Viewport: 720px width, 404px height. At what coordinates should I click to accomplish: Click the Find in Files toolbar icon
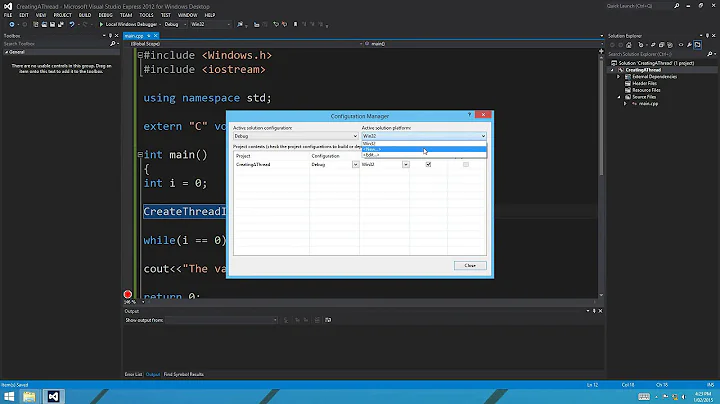[x=240, y=24]
